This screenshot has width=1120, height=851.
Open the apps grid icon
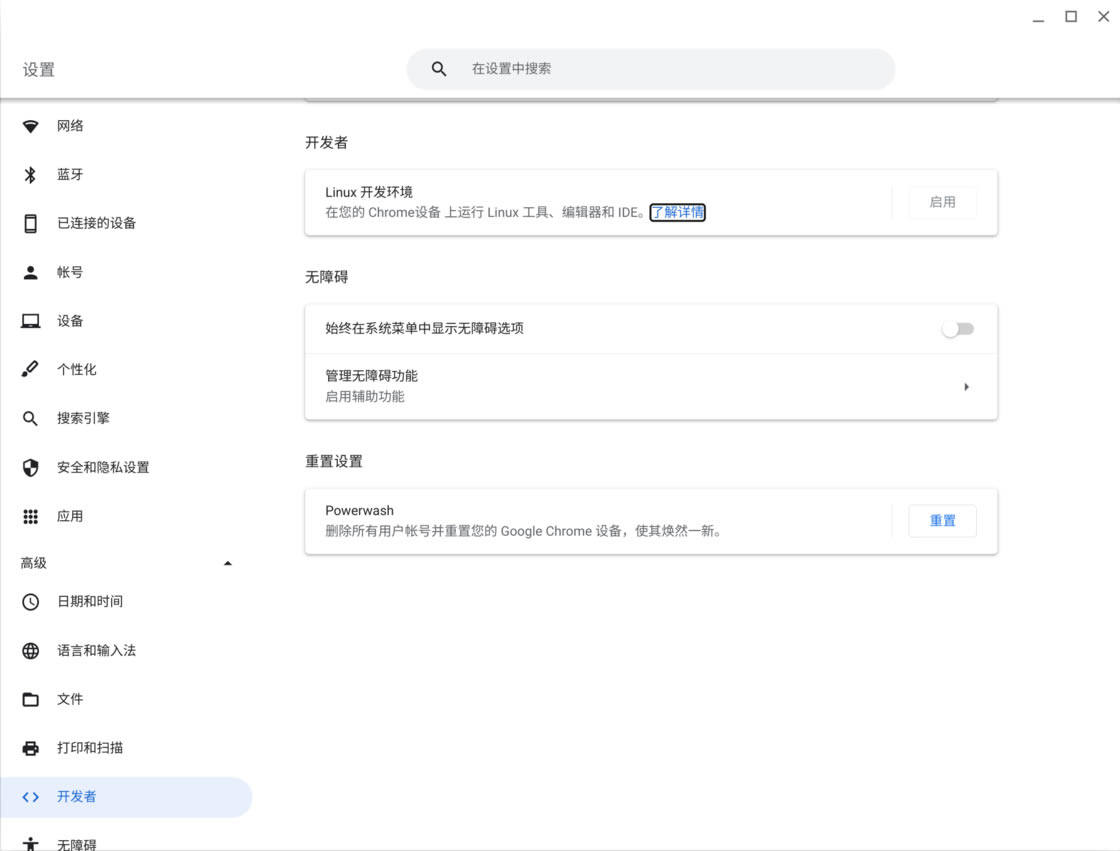31,517
